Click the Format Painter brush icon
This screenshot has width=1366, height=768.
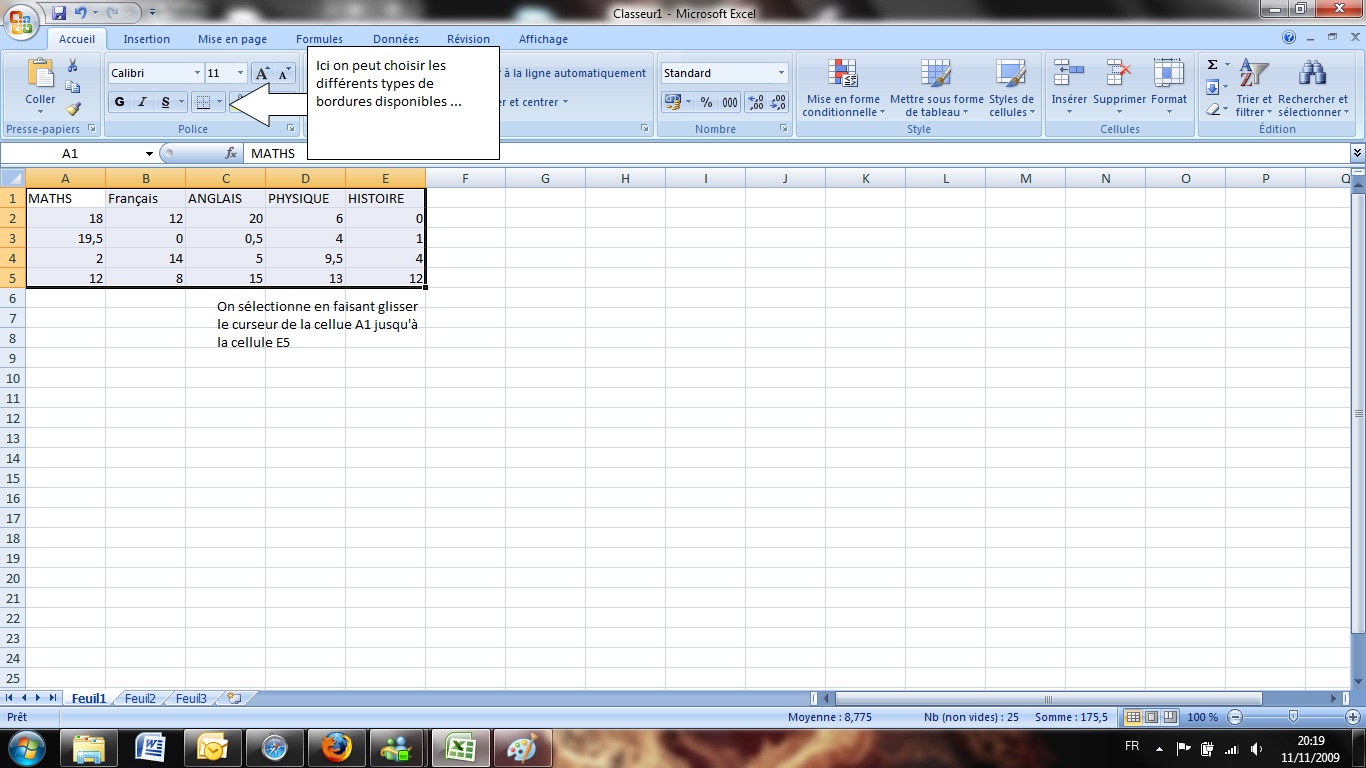[x=73, y=109]
